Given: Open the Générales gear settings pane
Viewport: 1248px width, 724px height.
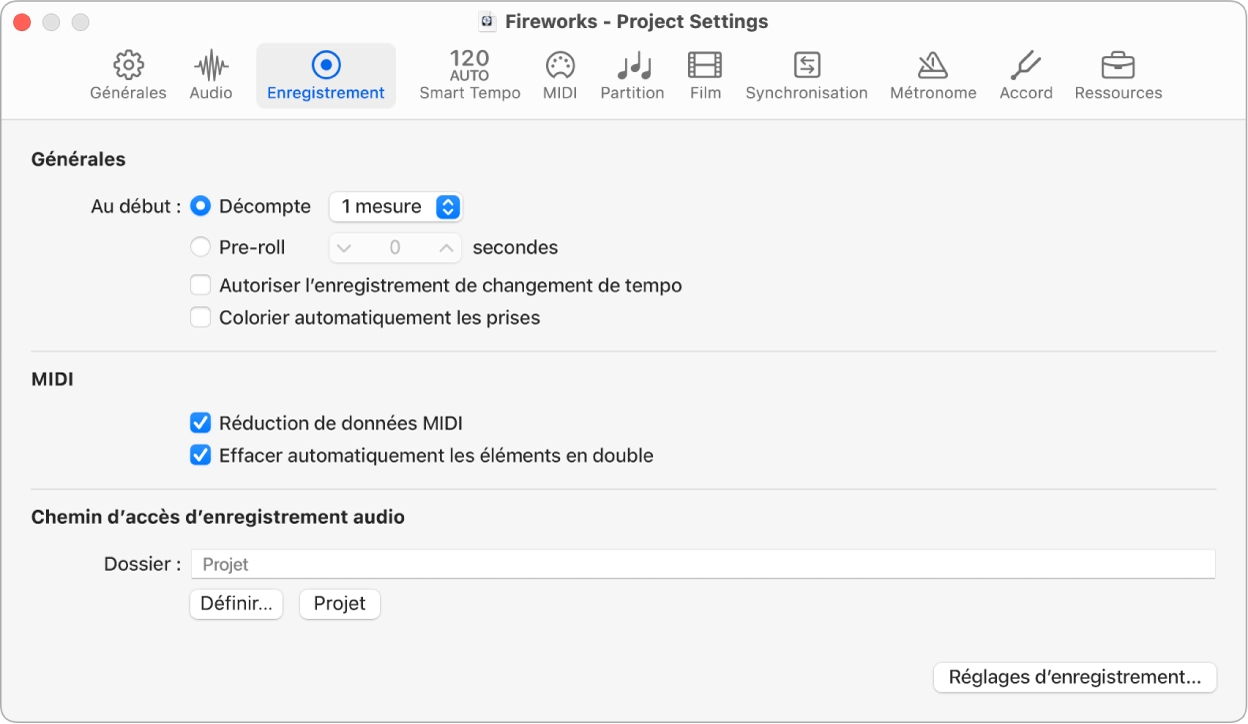Looking at the screenshot, I should point(128,76).
